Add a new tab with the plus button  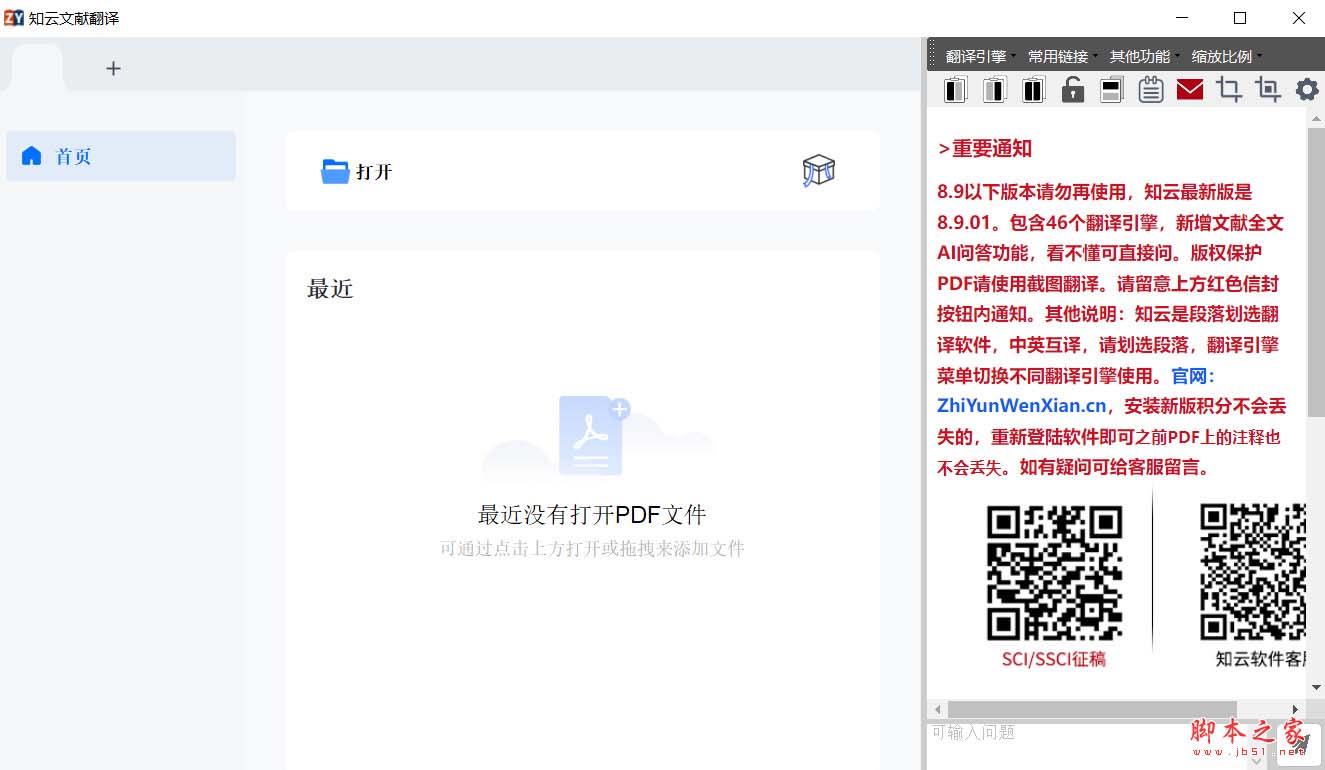click(113, 68)
